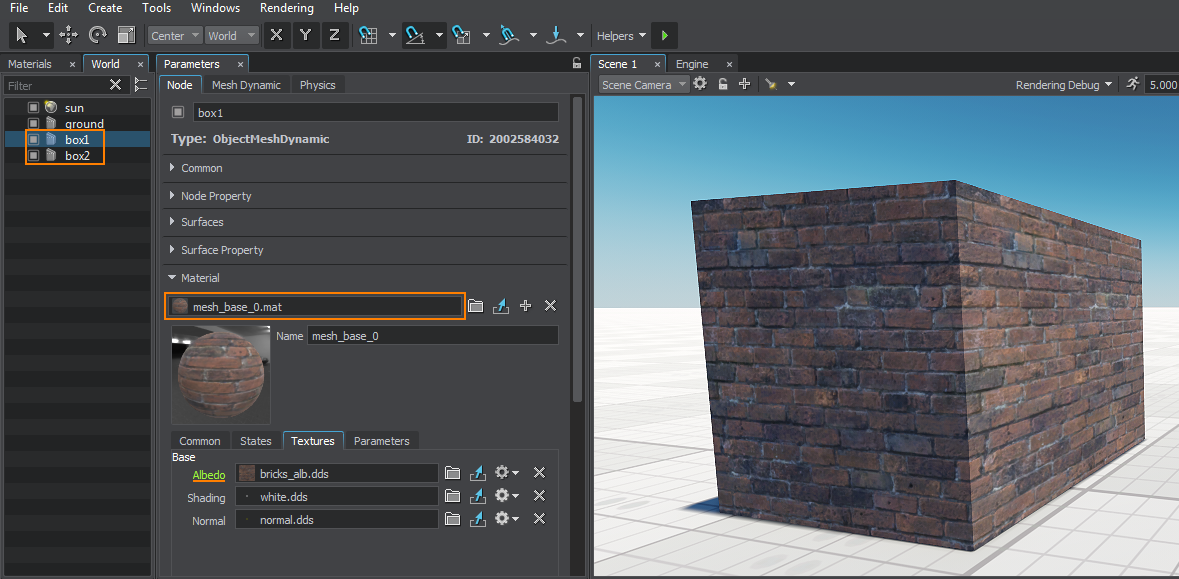Toggle the Y axis constraint
Screen dimensions: 1179x579
tap(305, 35)
